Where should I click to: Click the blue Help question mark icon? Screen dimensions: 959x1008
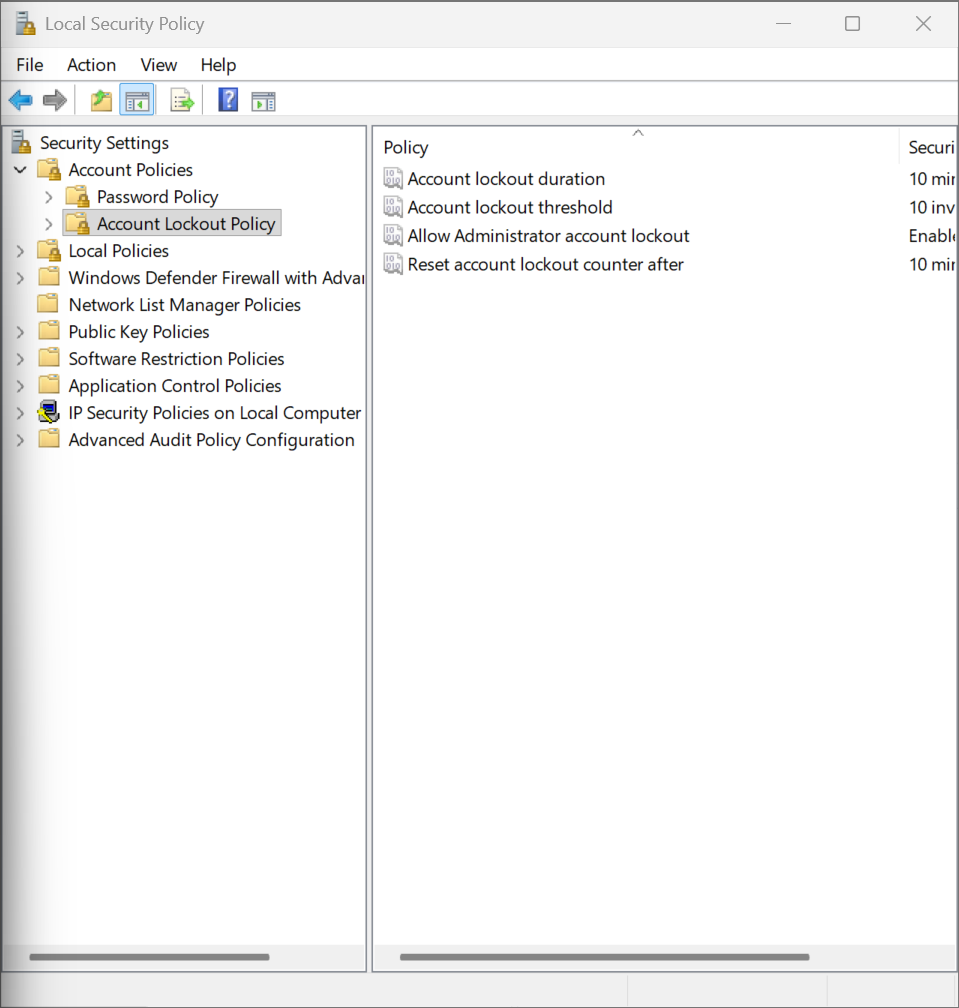pyautogui.click(x=228, y=100)
